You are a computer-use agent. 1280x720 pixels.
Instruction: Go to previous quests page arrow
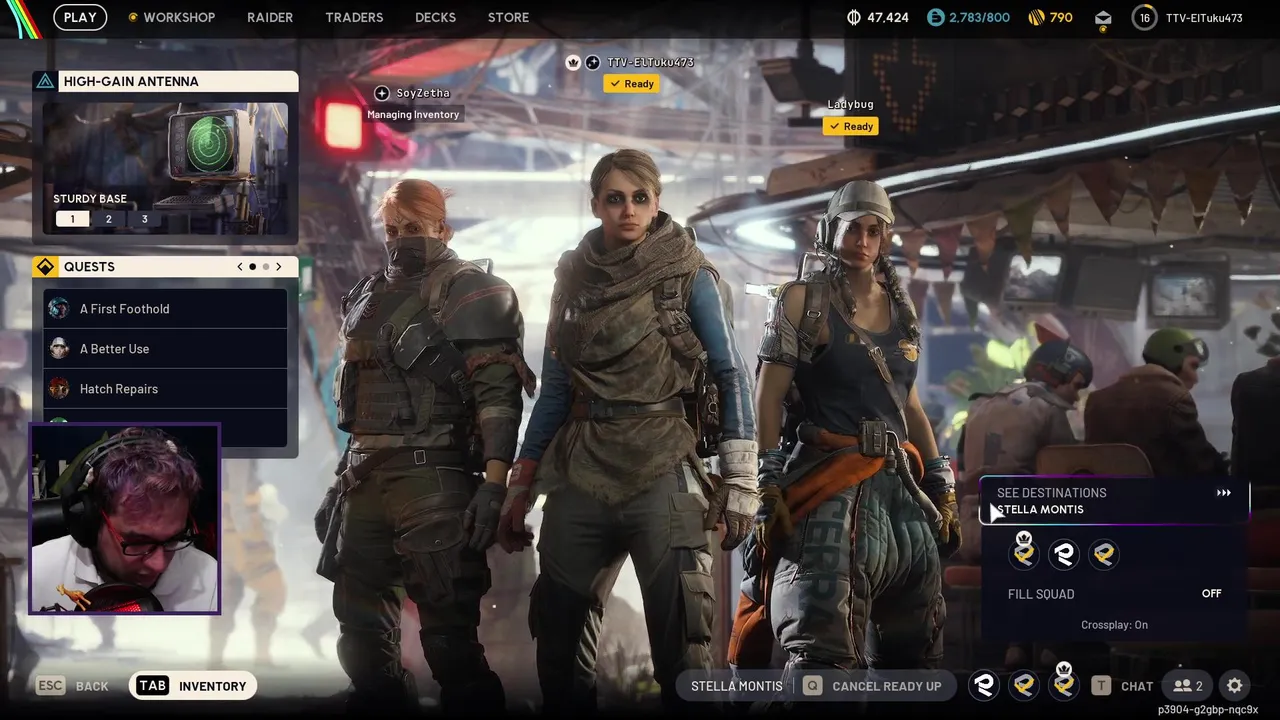click(240, 267)
